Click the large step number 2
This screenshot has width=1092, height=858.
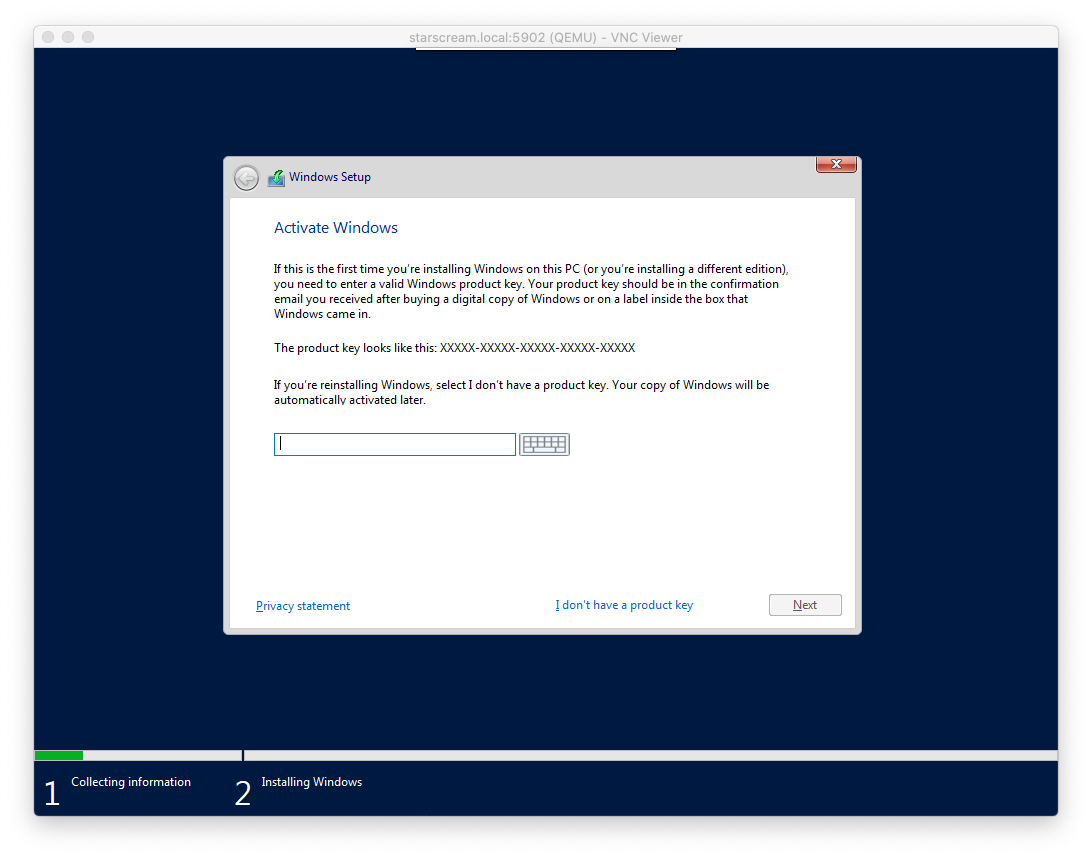tap(243, 794)
